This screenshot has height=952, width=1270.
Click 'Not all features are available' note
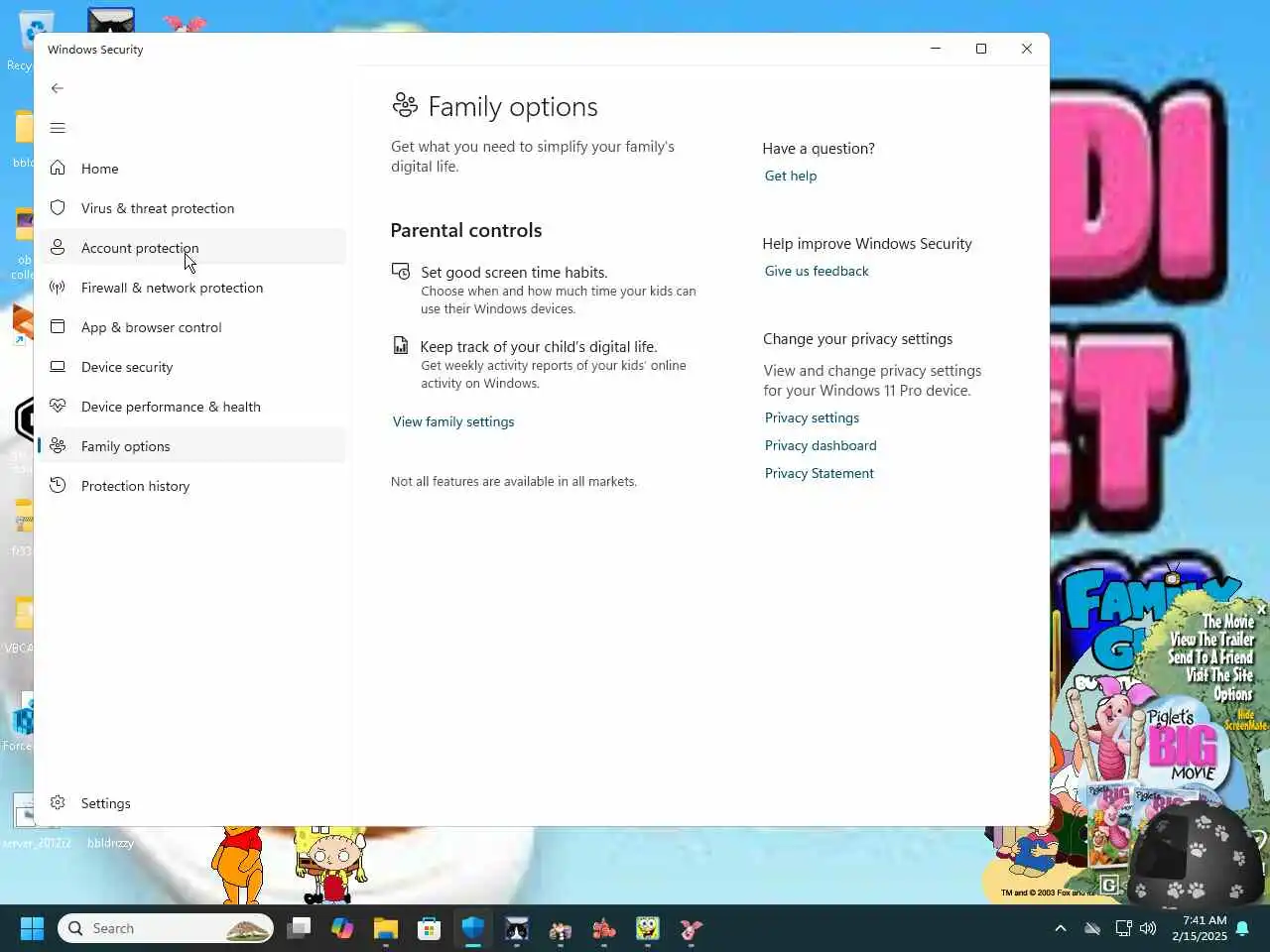pyautogui.click(x=514, y=482)
